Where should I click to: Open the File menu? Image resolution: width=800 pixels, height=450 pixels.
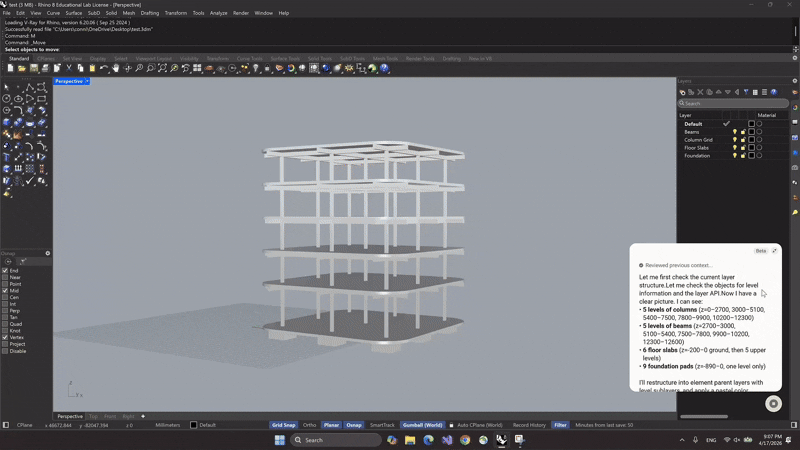click(7, 13)
